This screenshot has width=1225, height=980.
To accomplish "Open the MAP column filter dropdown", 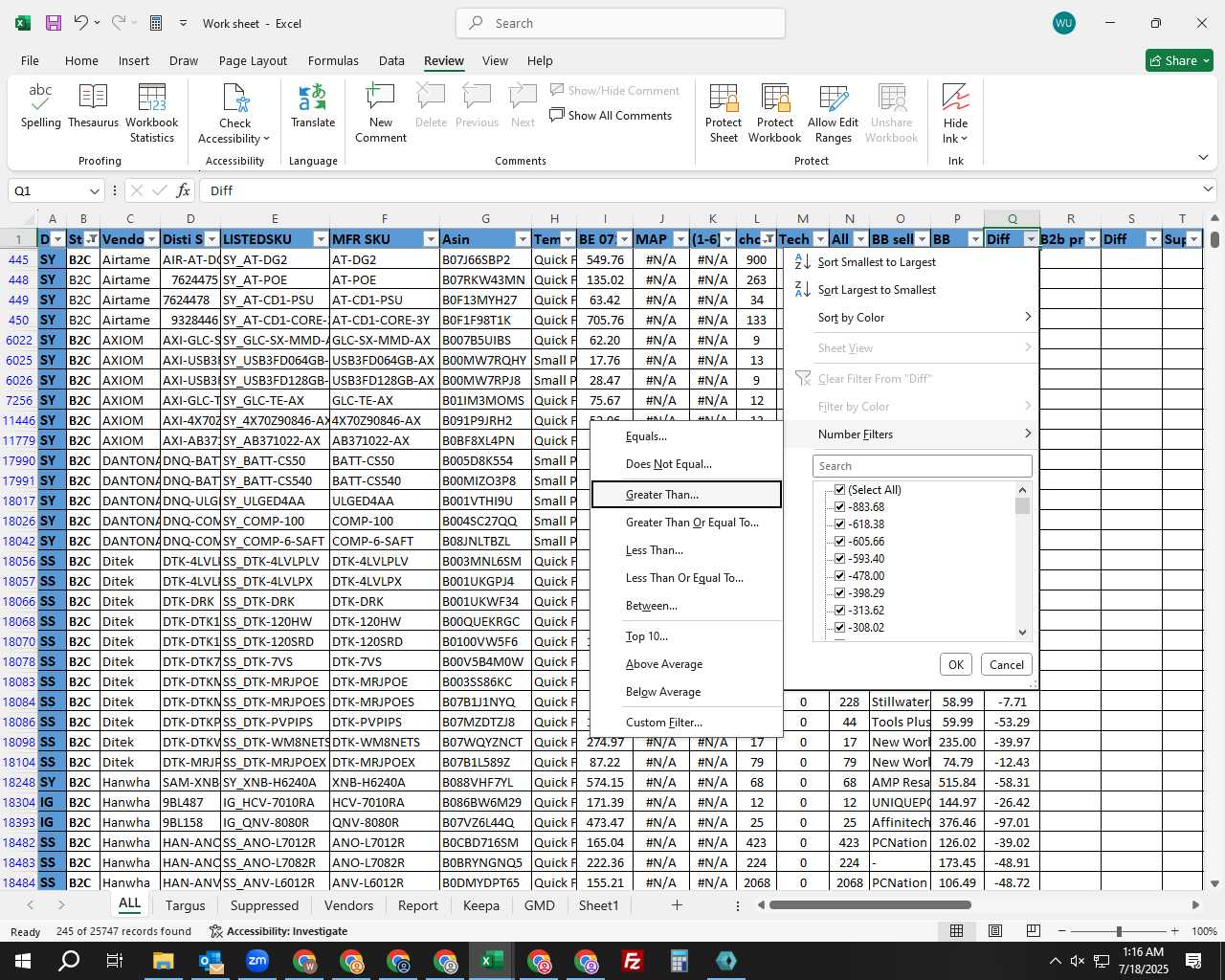I will coord(681,239).
